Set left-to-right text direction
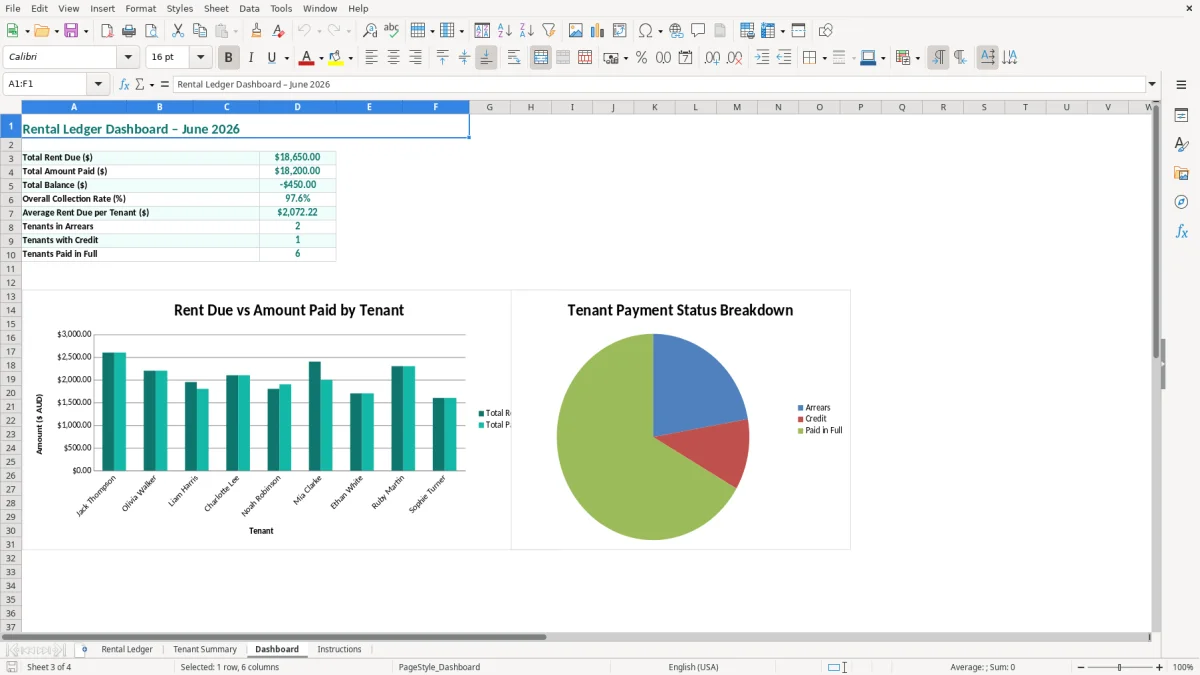 click(938, 58)
